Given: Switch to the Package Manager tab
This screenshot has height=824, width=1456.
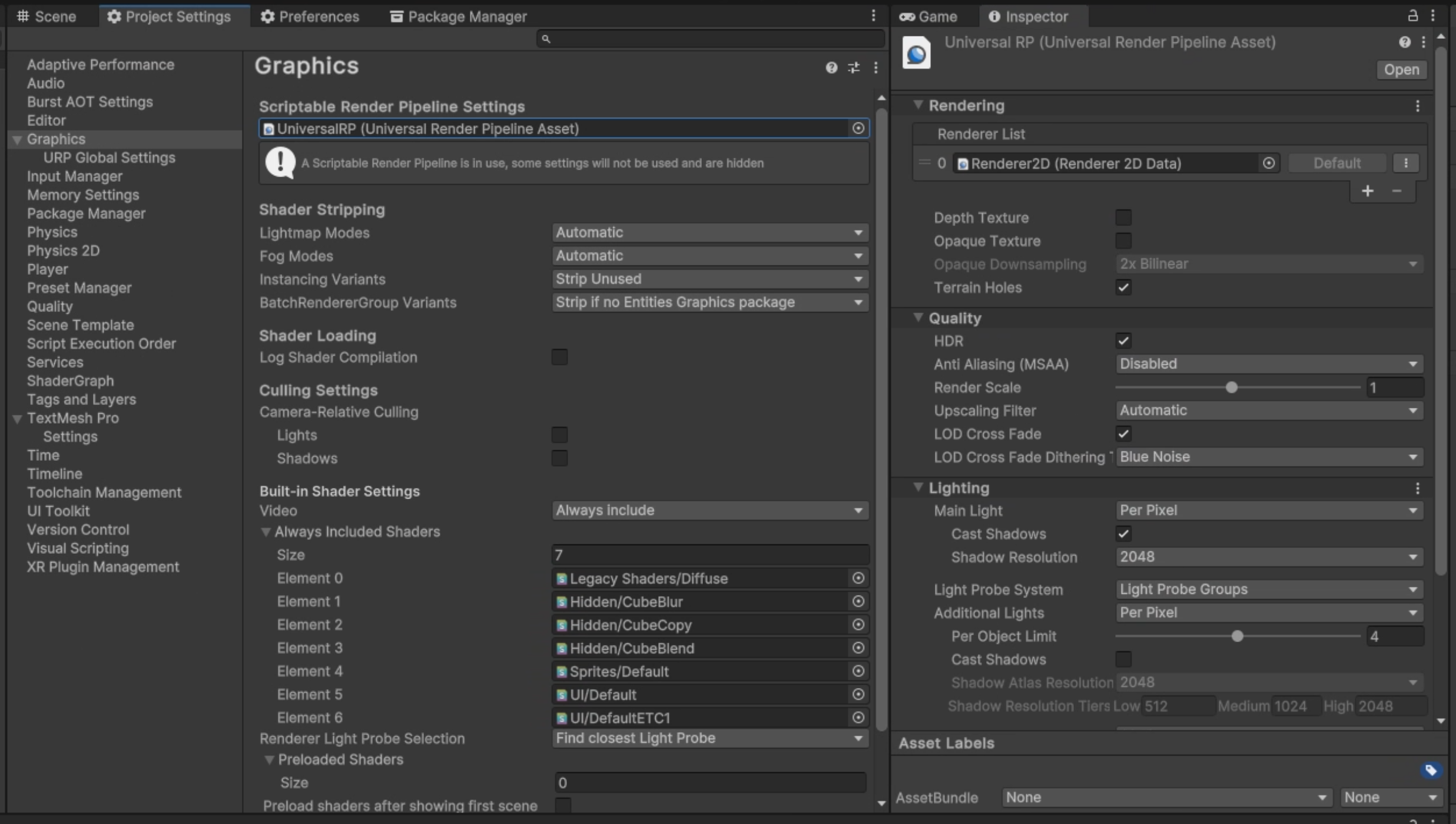Looking at the screenshot, I should (x=458, y=16).
